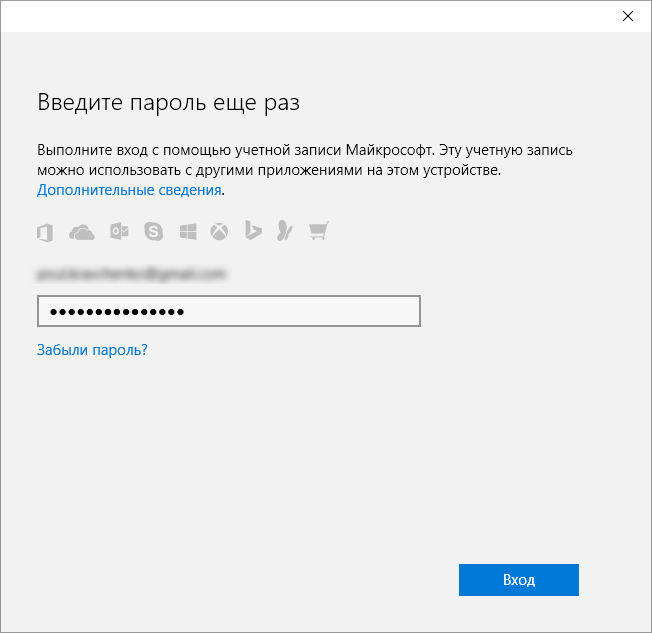This screenshot has height=633, width=652.
Task: Click the blue 'Вход' sign-in button
Action: (x=519, y=580)
